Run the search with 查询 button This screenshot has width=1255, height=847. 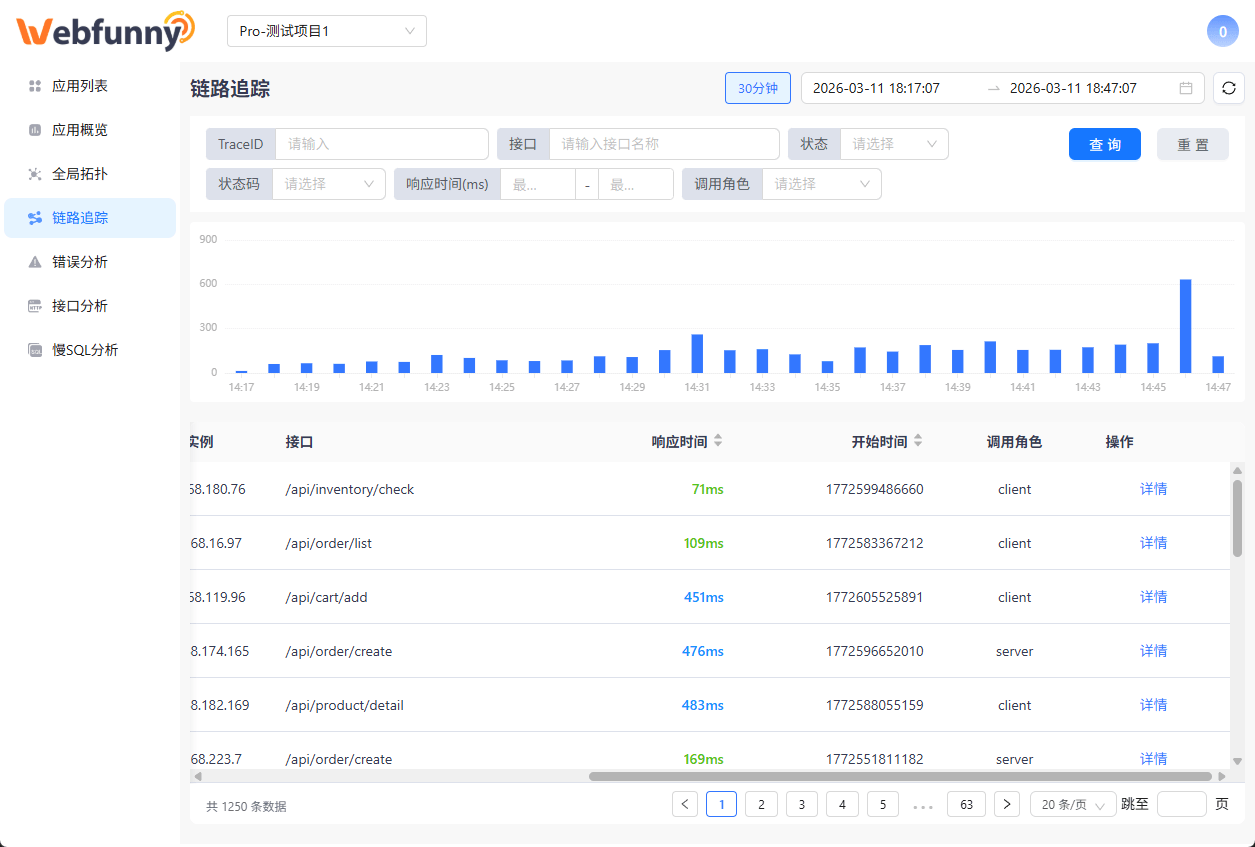point(1104,143)
